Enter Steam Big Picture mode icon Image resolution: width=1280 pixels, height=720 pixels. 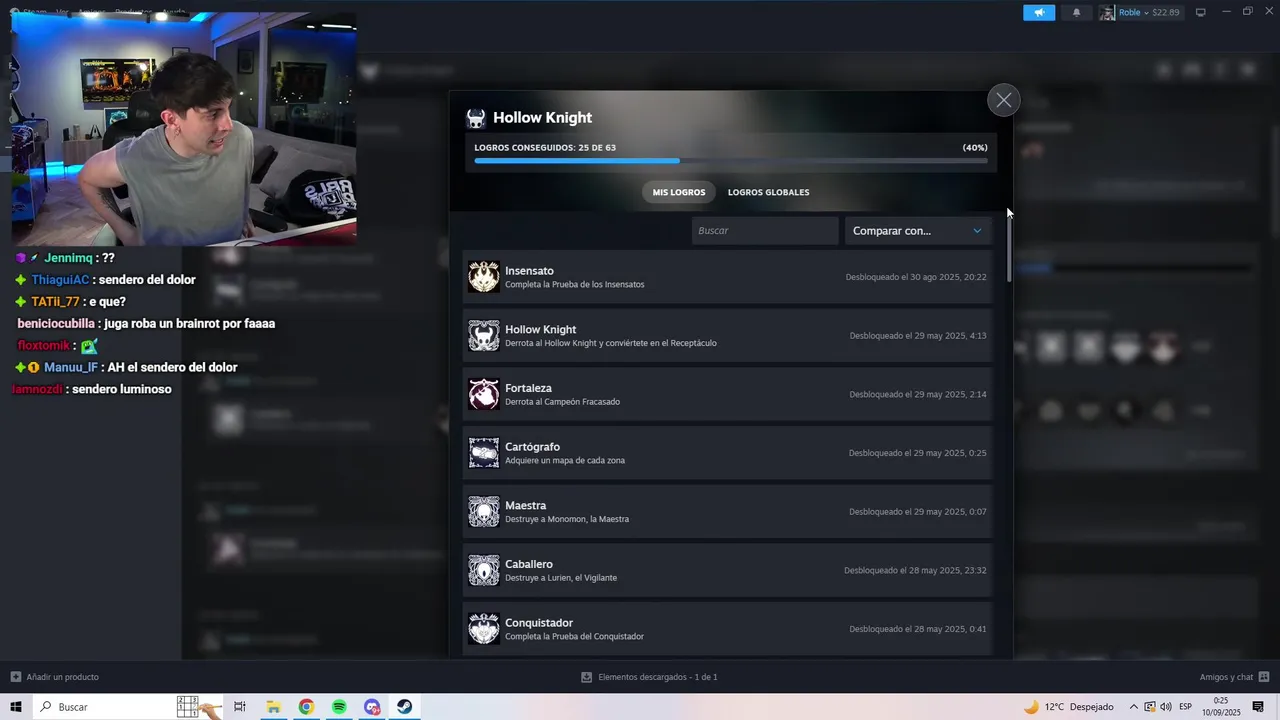(1200, 12)
